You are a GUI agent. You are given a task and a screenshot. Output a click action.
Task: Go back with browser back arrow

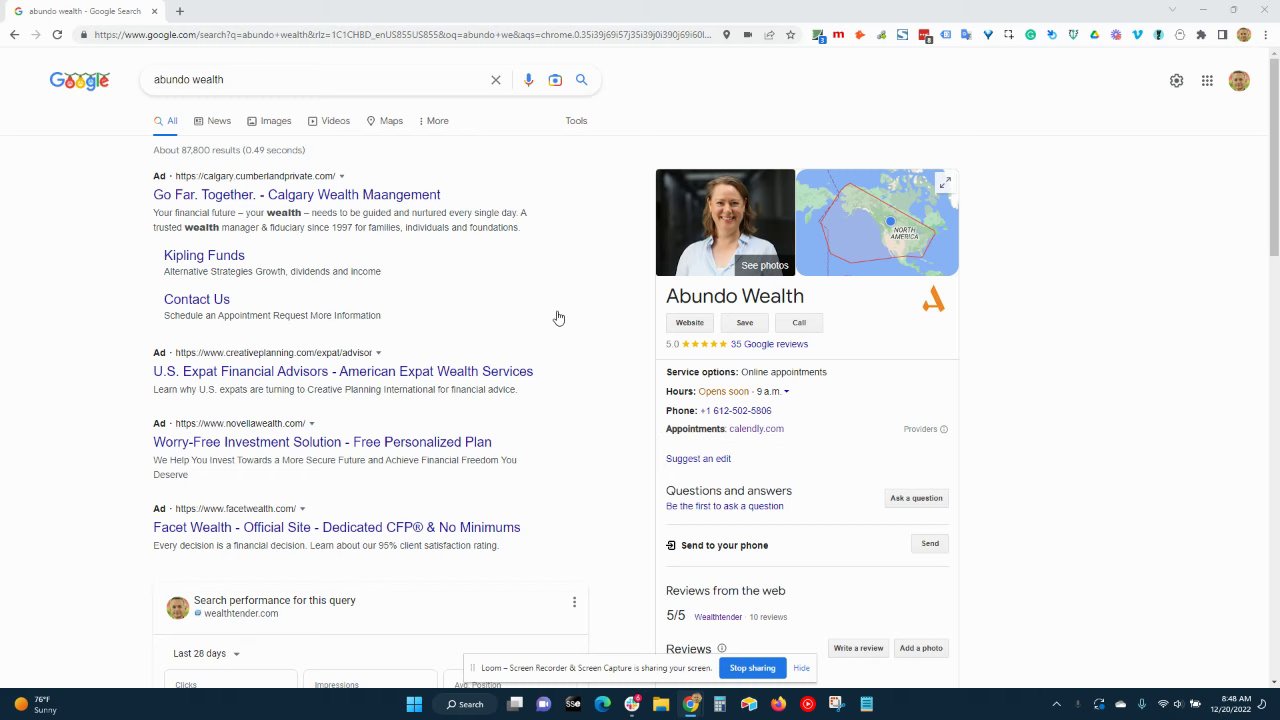[14, 35]
